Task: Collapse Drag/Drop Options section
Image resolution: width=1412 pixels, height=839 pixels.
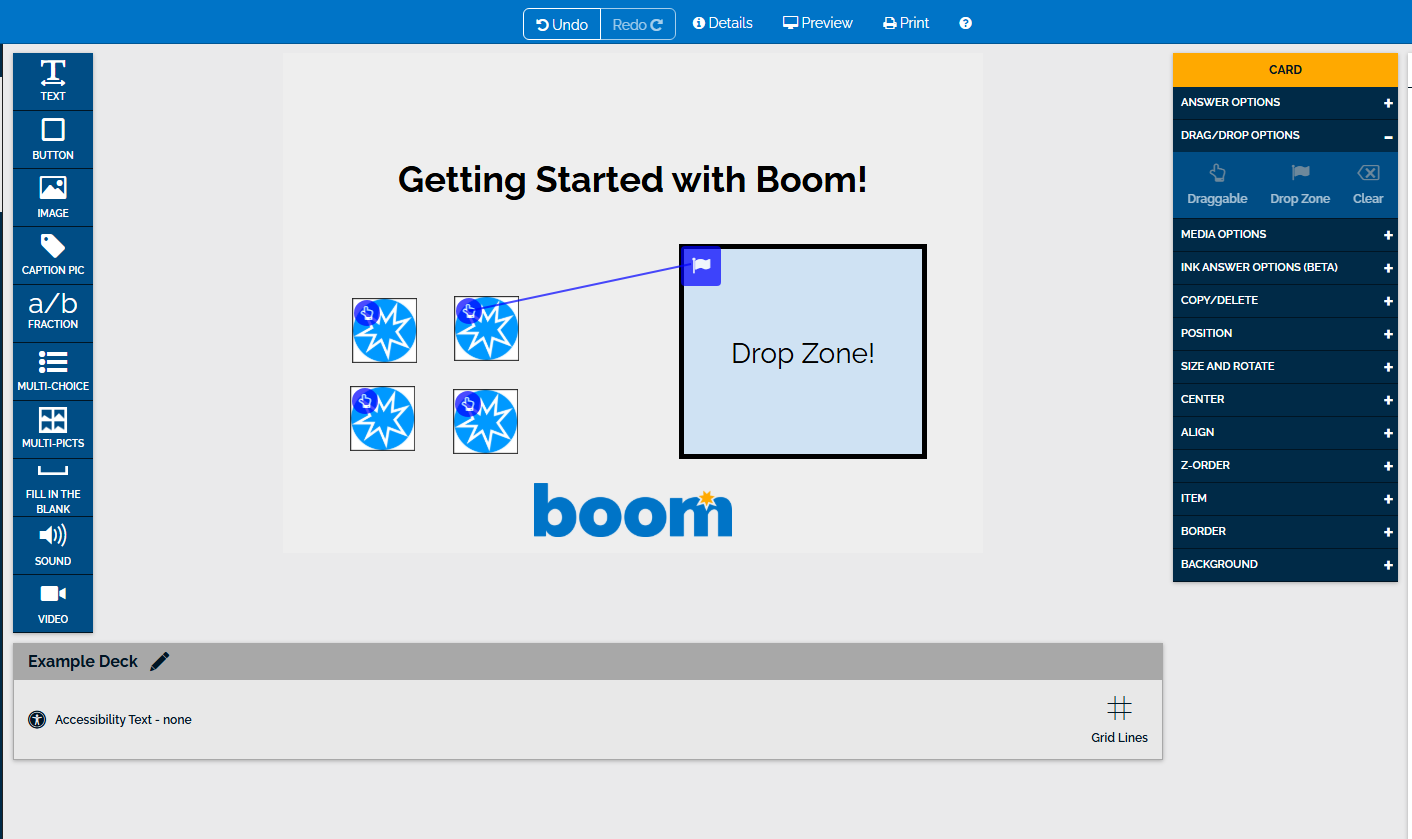Action: coord(1285,135)
